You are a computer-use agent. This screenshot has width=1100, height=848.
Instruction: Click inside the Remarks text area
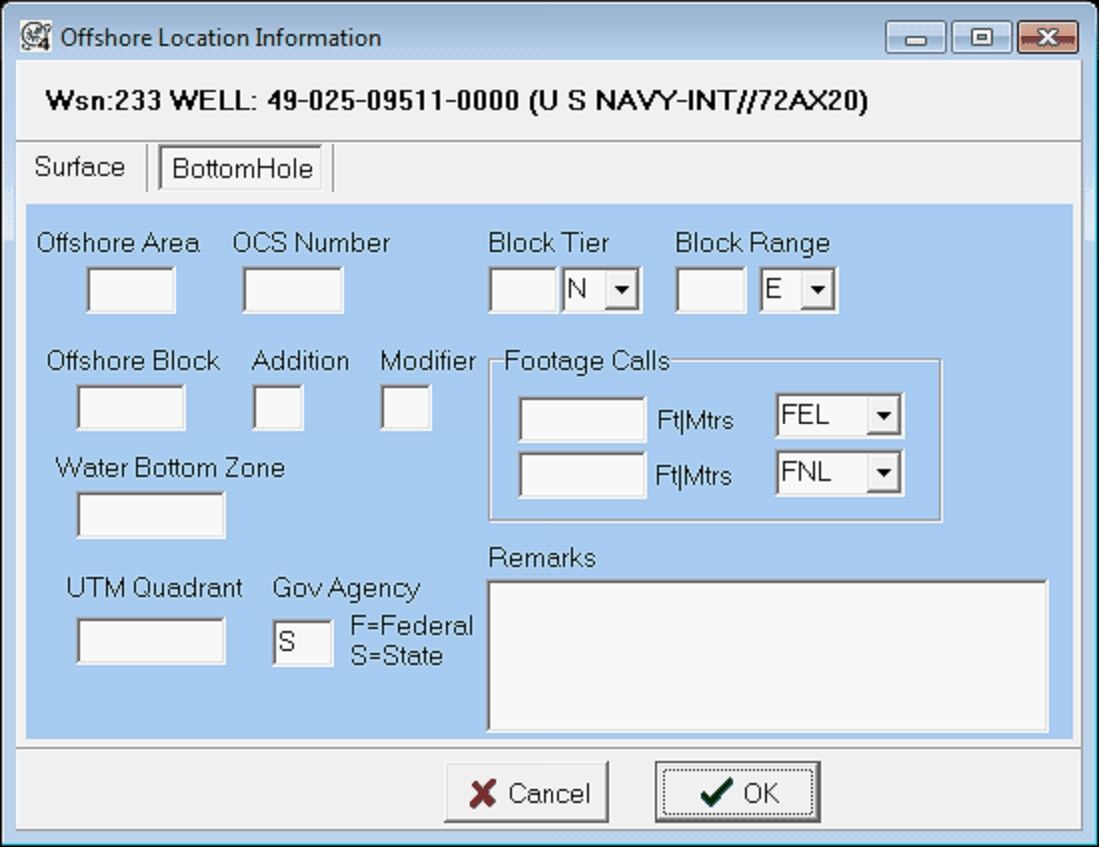[x=767, y=656]
